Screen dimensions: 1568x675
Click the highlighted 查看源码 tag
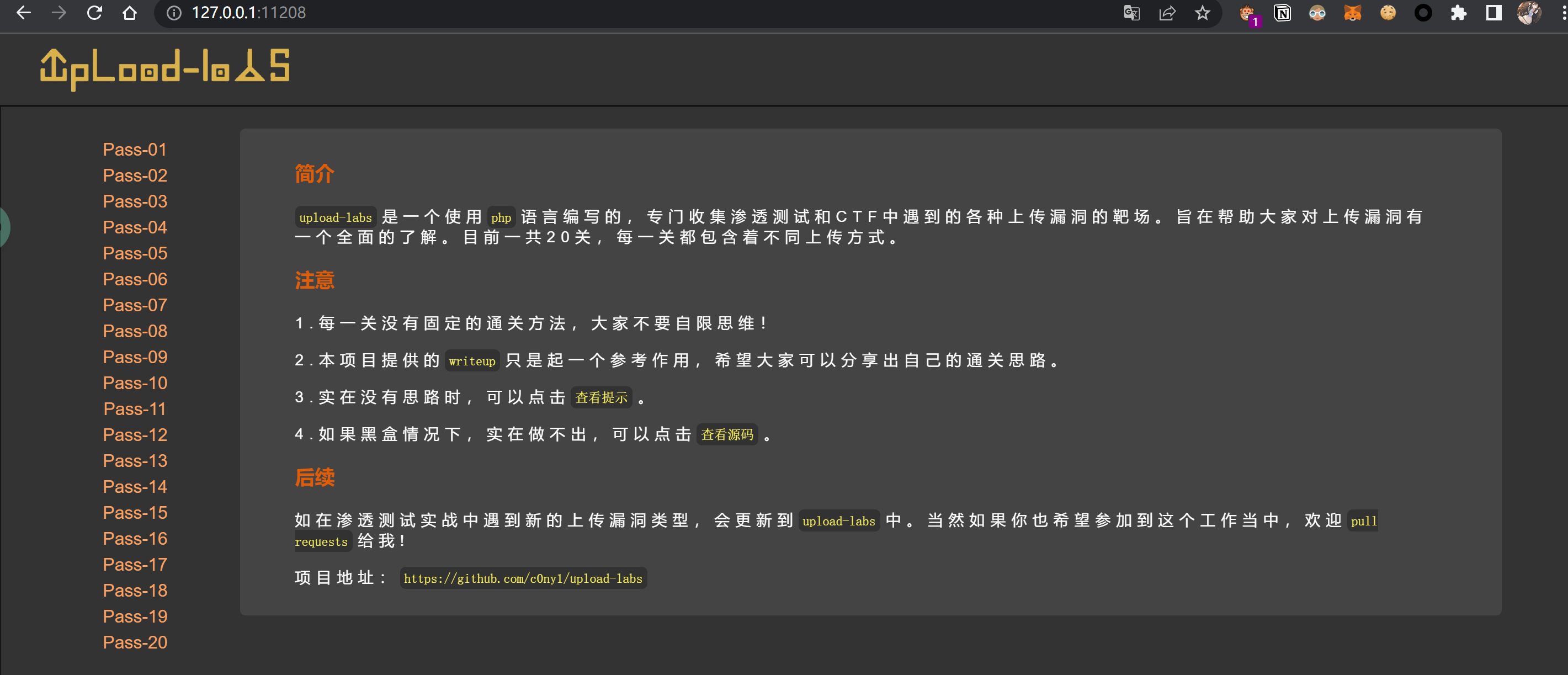(727, 434)
